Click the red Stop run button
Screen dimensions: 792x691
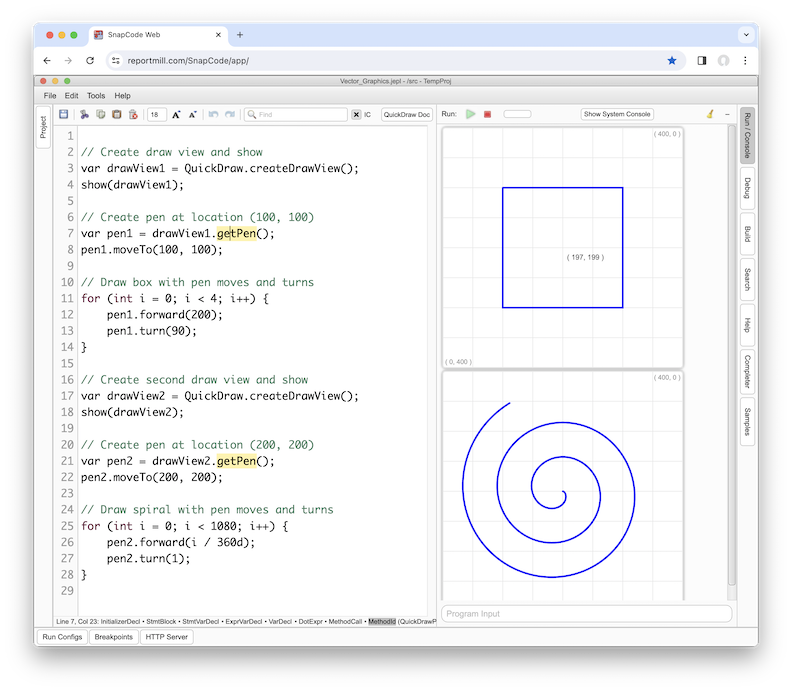pos(487,114)
